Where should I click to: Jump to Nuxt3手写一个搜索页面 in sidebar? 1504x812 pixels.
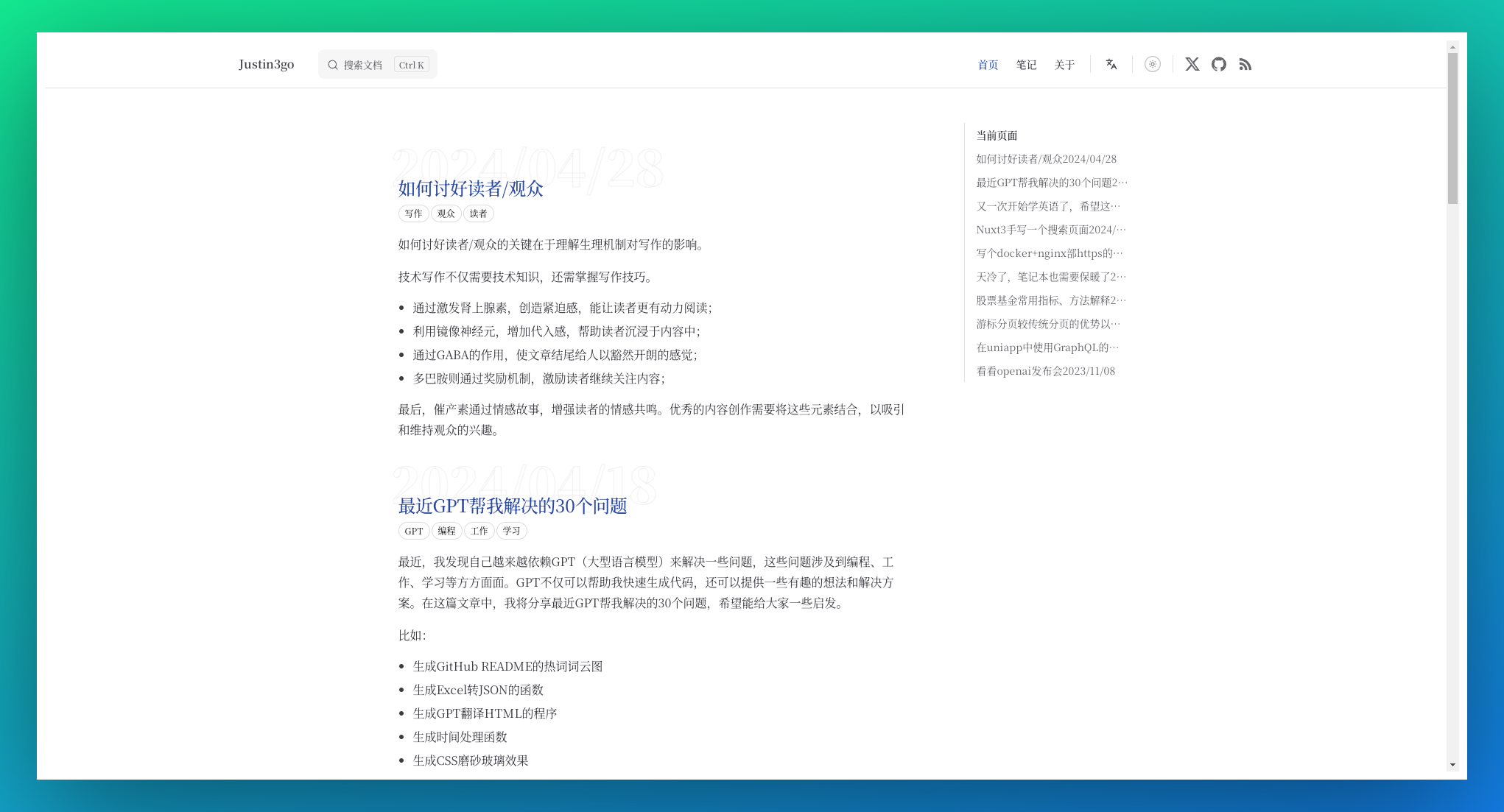click(1050, 230)
